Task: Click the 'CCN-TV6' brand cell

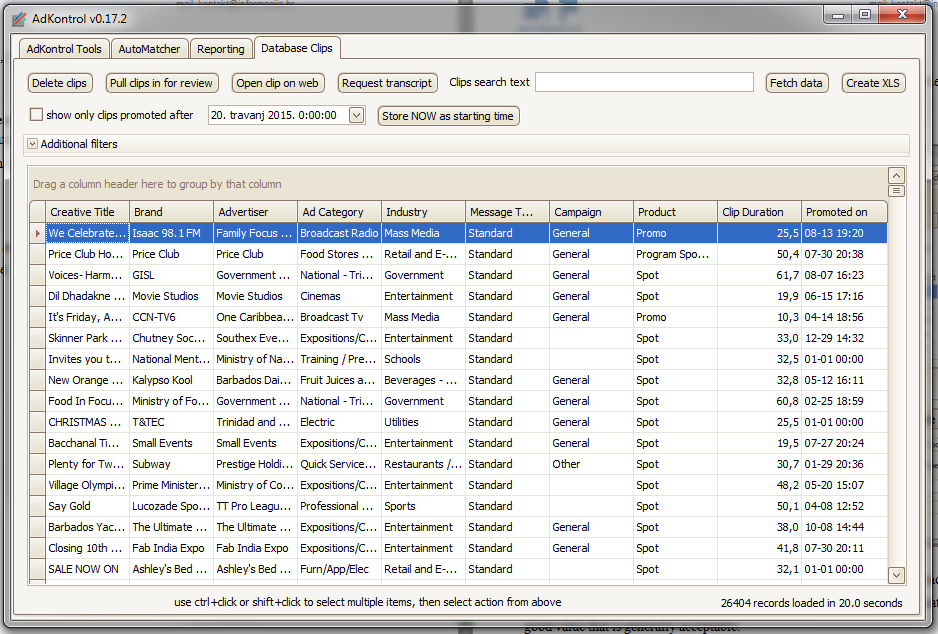Action: pyautogui.click(x=171, y=317)
